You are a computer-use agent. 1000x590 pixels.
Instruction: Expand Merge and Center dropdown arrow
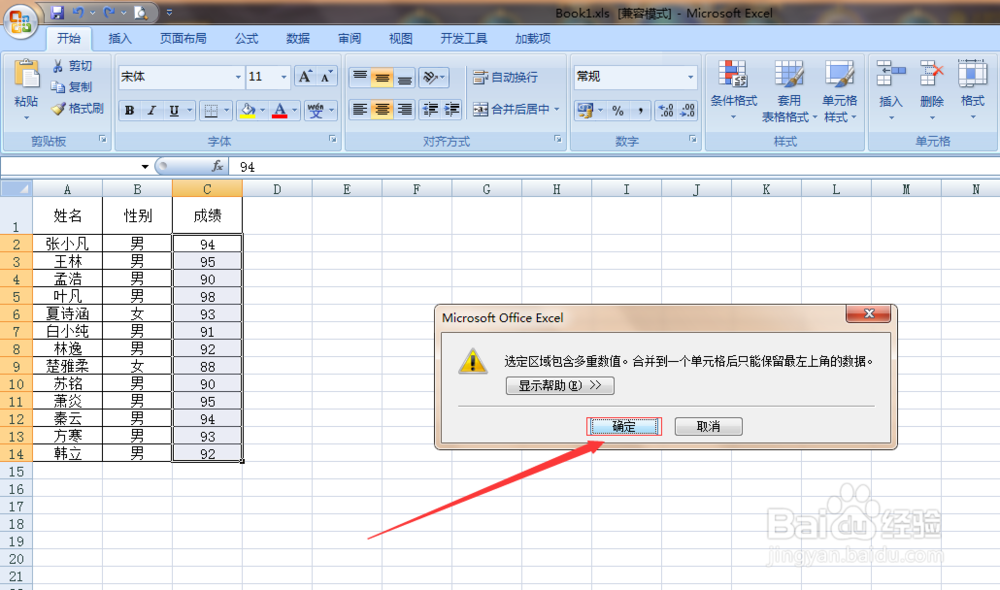[557, 109]
